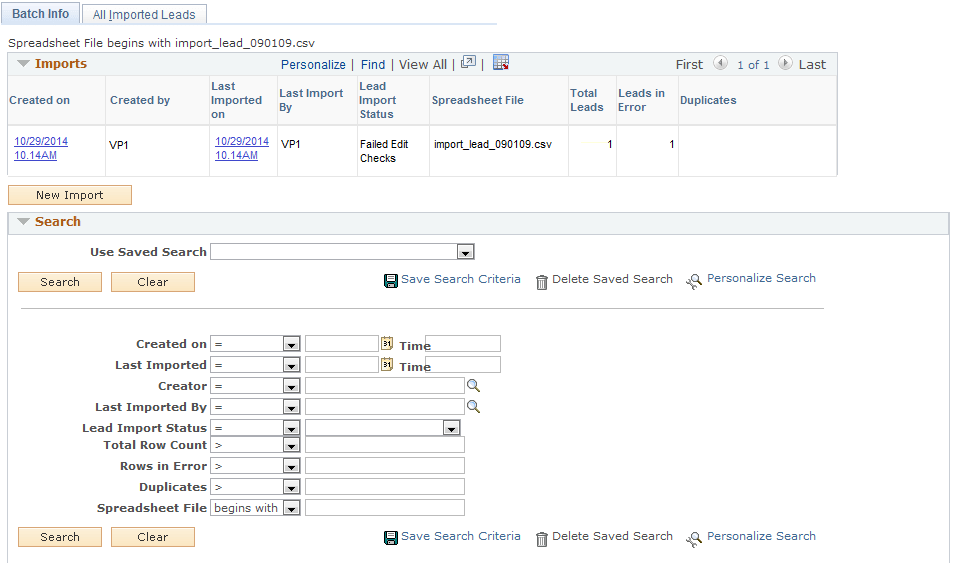Click the Find link in Imports
Image resolution: width=959 pixels, height=563 pixels.
(x=373, y=65)
